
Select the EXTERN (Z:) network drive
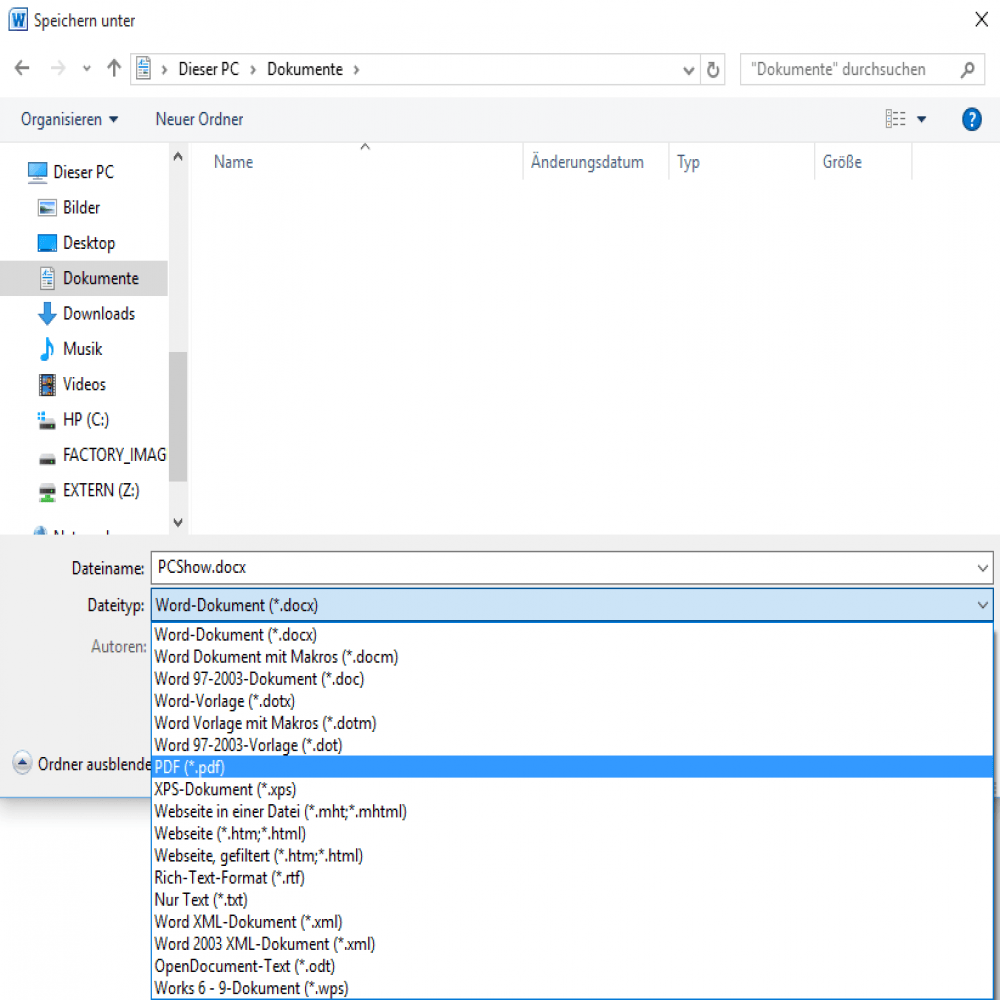(x=89, y=490)
